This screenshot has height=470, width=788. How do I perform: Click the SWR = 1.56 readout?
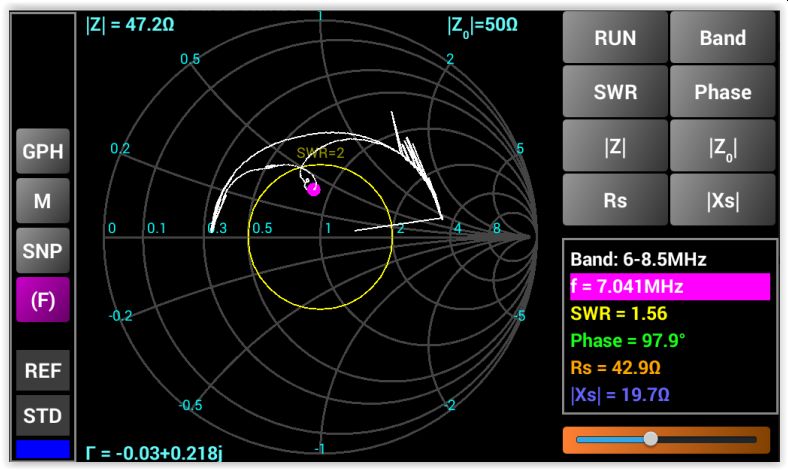[x=619, y=314]
